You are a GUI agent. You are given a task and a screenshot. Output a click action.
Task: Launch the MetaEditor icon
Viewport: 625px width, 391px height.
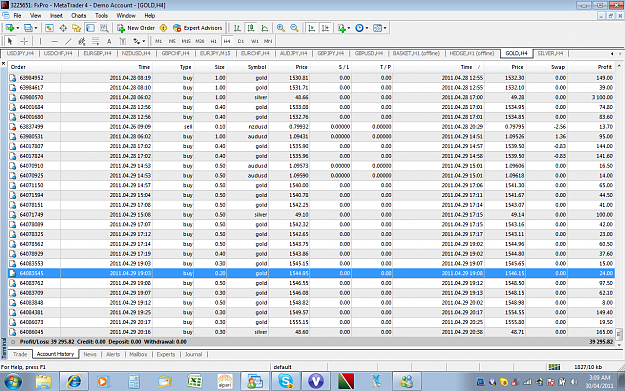point(163,28)
